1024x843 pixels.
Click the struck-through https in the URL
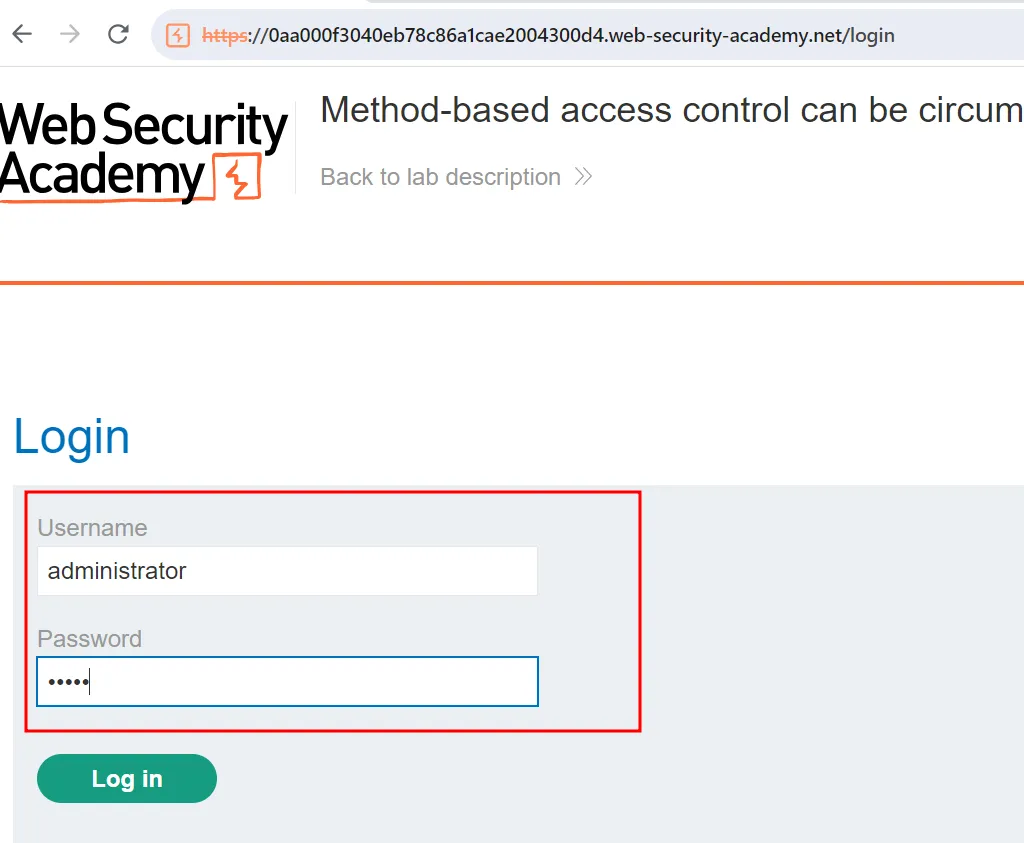pyautogui.click(x=224, y=36)
